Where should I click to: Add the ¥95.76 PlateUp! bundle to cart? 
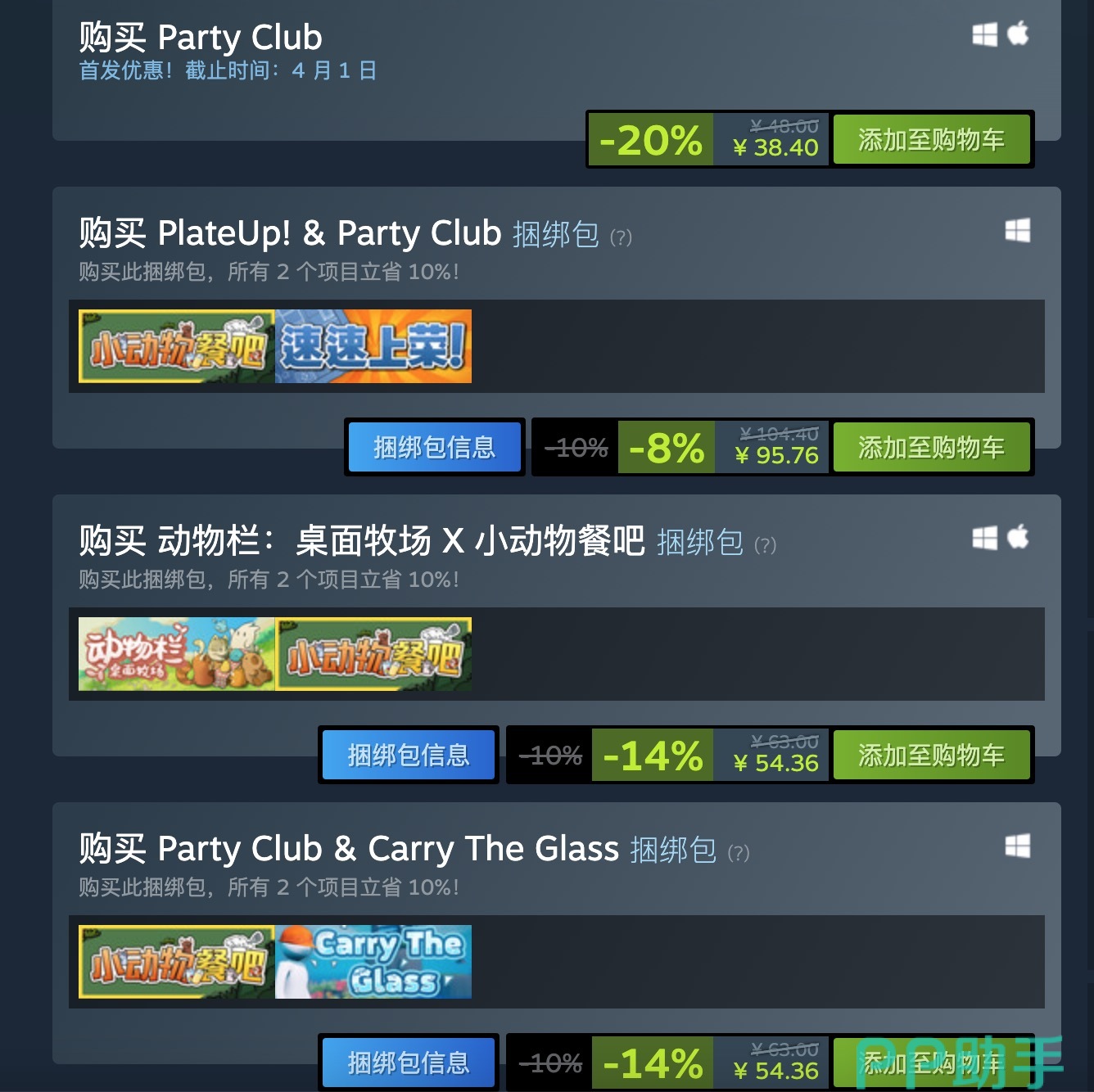tap(932, 448)
